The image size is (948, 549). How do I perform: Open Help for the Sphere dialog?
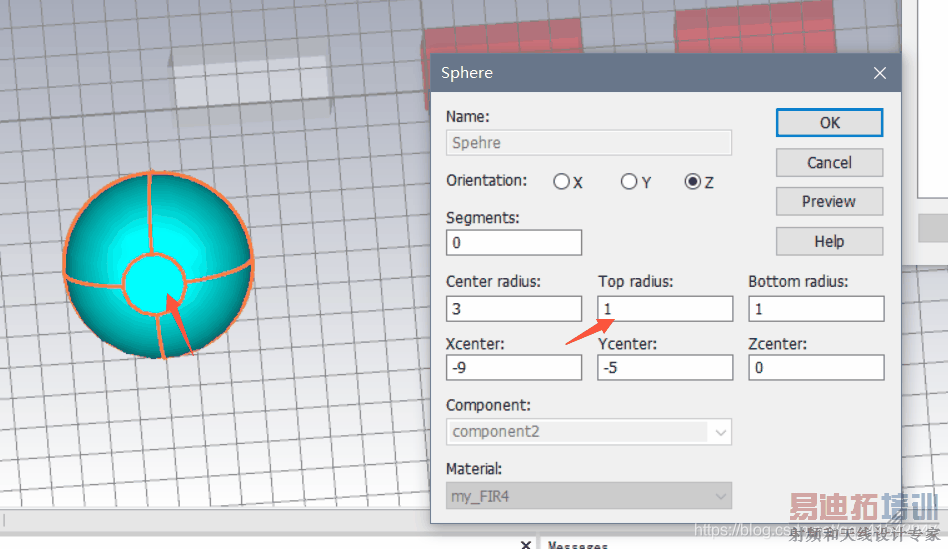click(x=829, y=241)
